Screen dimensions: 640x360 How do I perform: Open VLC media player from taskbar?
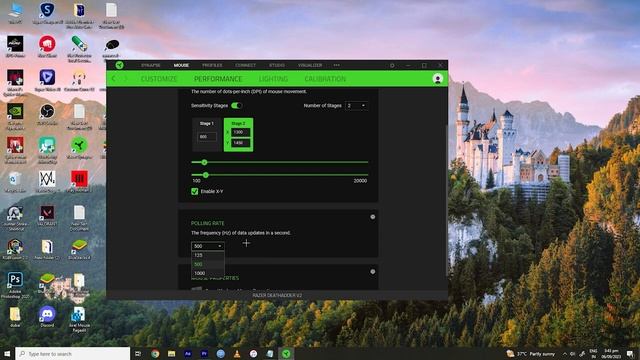(x=237, y=353)
